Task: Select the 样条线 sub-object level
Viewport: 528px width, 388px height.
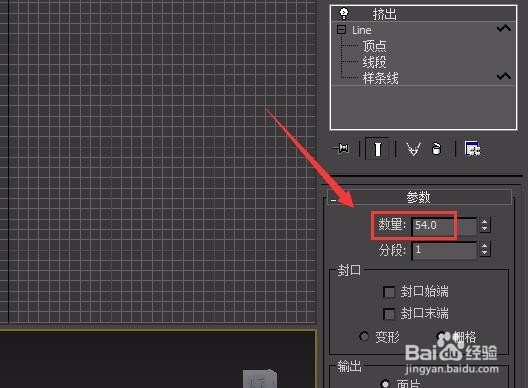Action: pos(381,78)
